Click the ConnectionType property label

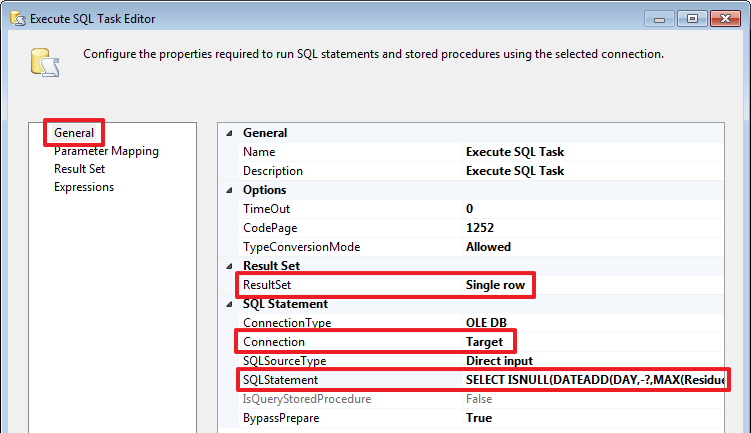287,323
